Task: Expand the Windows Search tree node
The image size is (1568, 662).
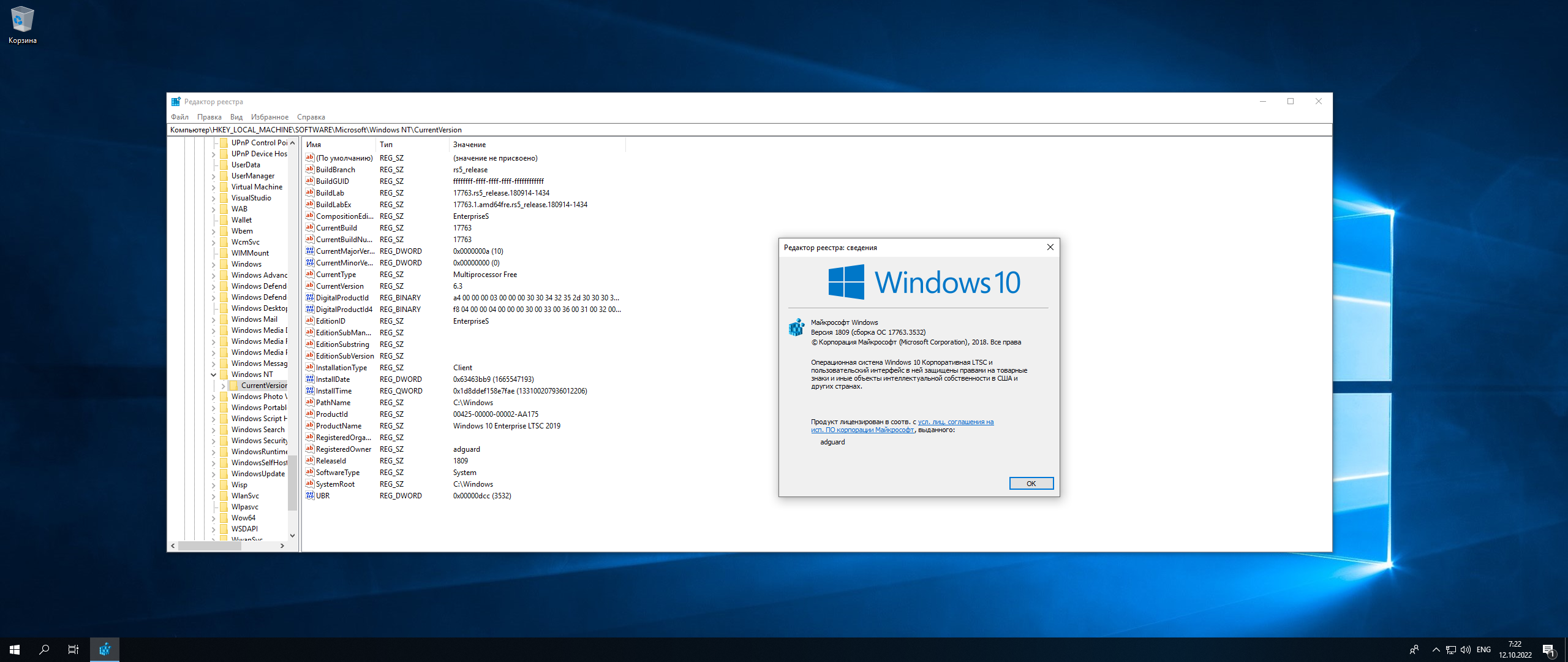Action: click(214, 430)
